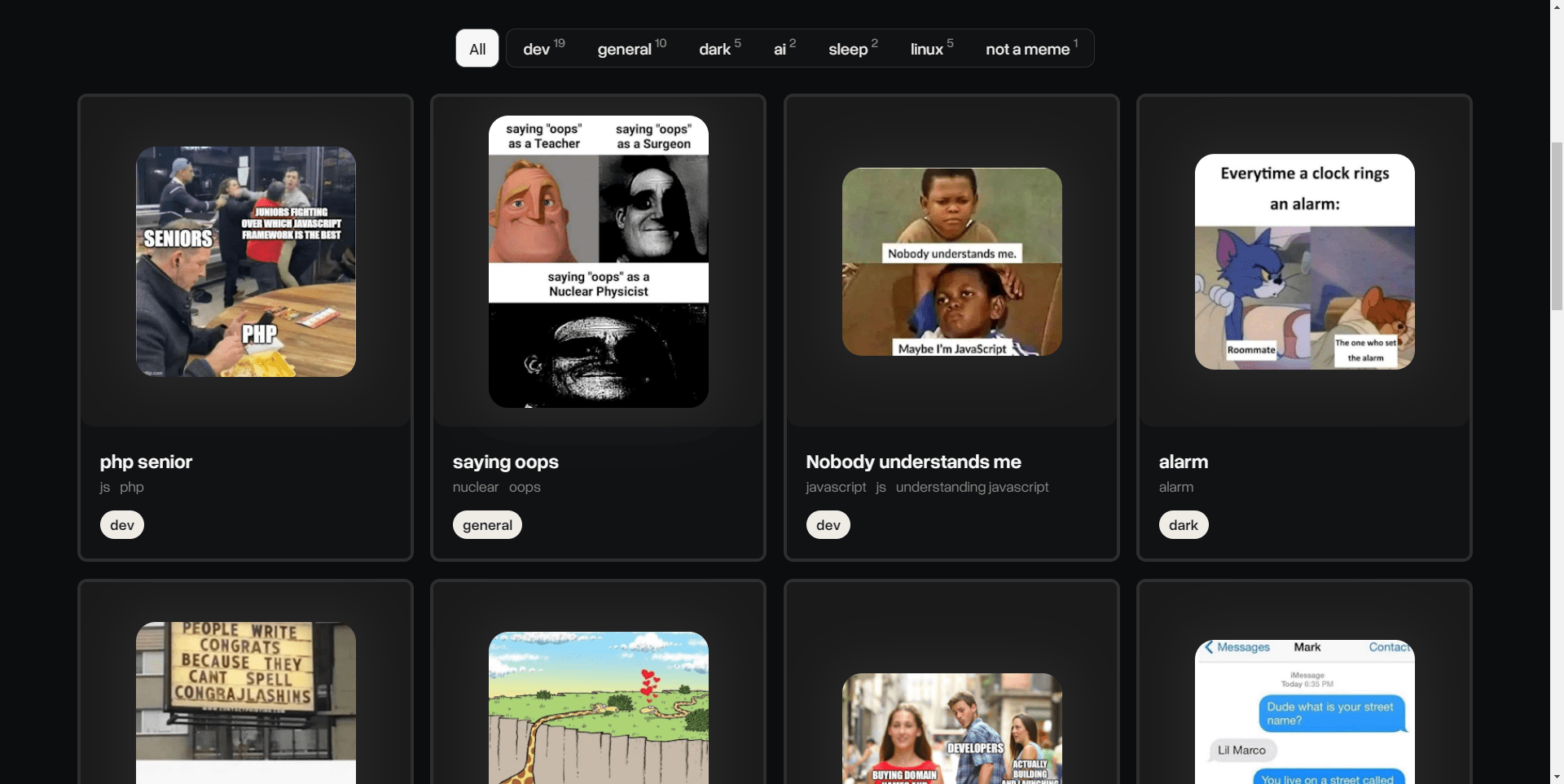Image resolution: width=1564 pixels, height=784 pixels.
Task: Click the saying oops meme thumbnail
Action: (x=599, y=261)
